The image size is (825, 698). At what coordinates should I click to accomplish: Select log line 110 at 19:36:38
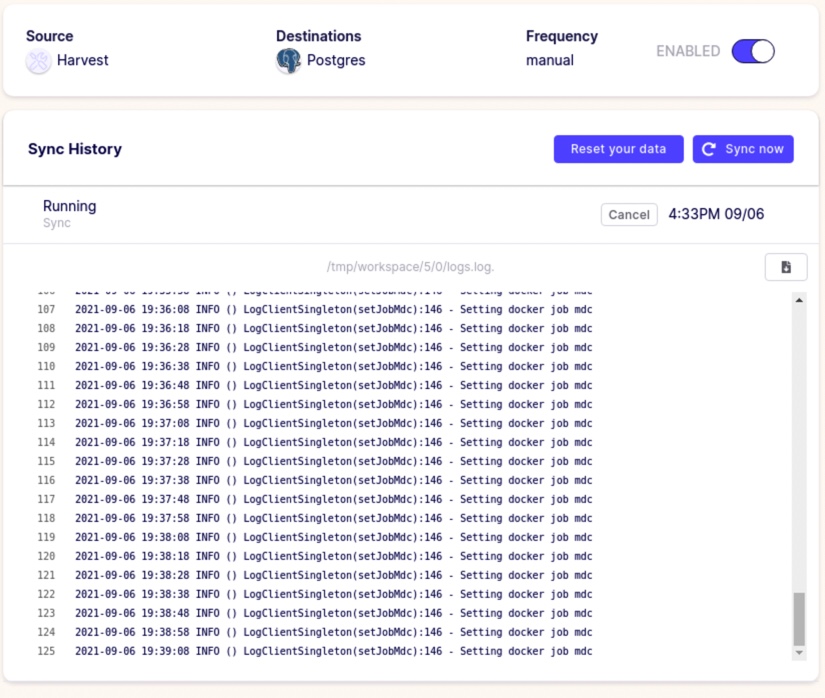tap(315, 366)
